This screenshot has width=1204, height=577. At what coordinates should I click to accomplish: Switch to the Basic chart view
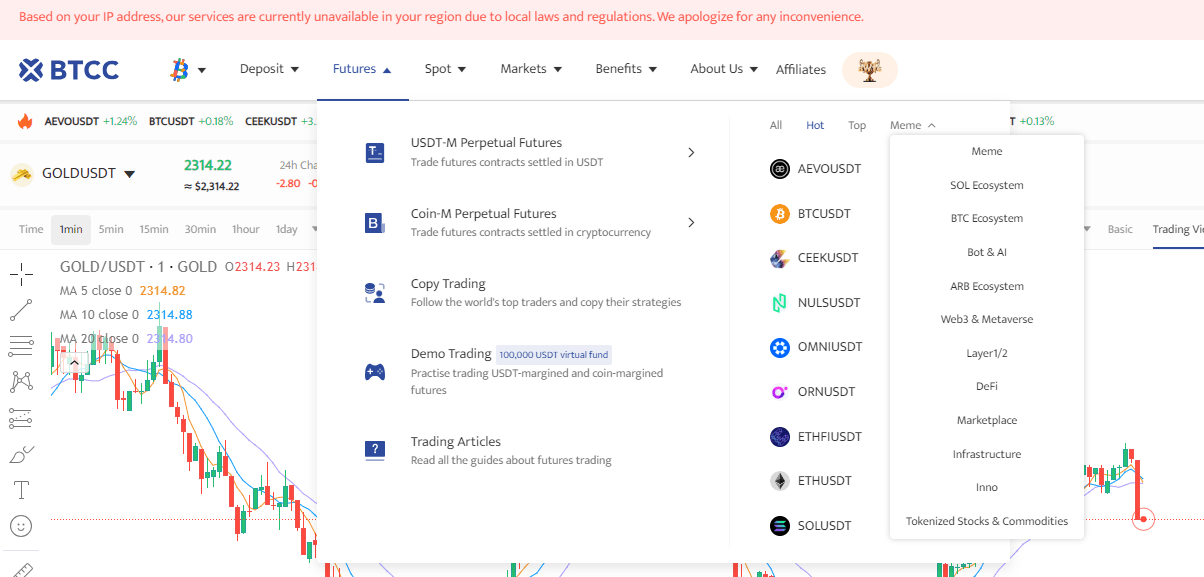coord(1120,229)
